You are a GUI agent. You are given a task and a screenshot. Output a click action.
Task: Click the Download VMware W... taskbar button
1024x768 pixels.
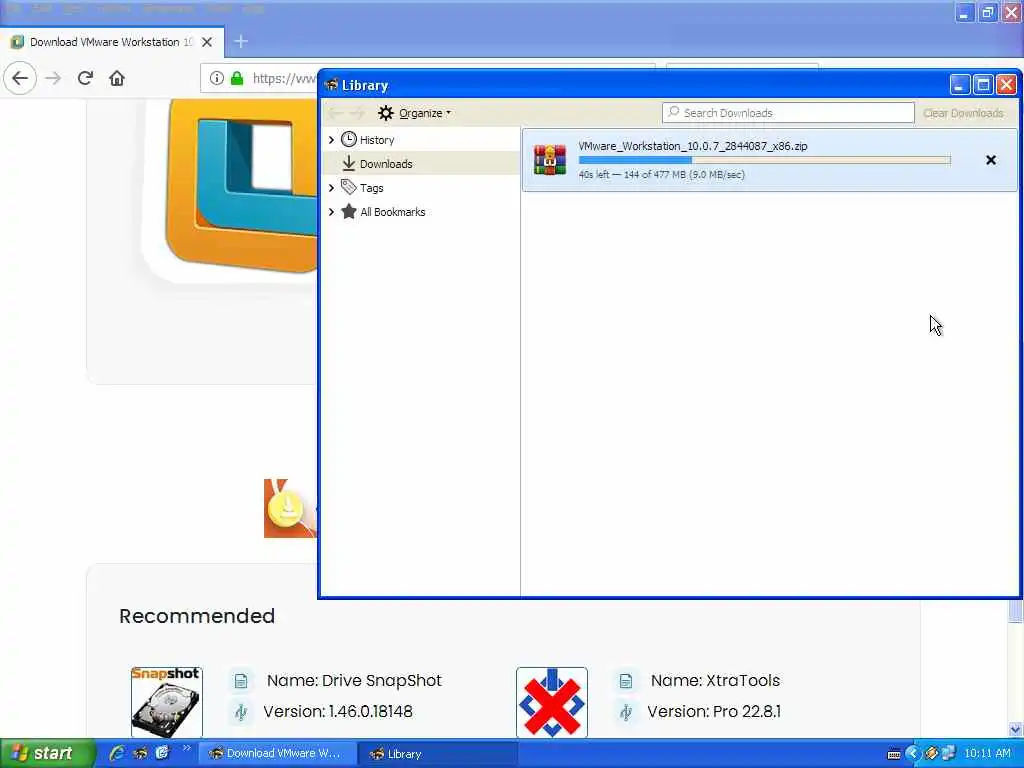click(277, 754)
